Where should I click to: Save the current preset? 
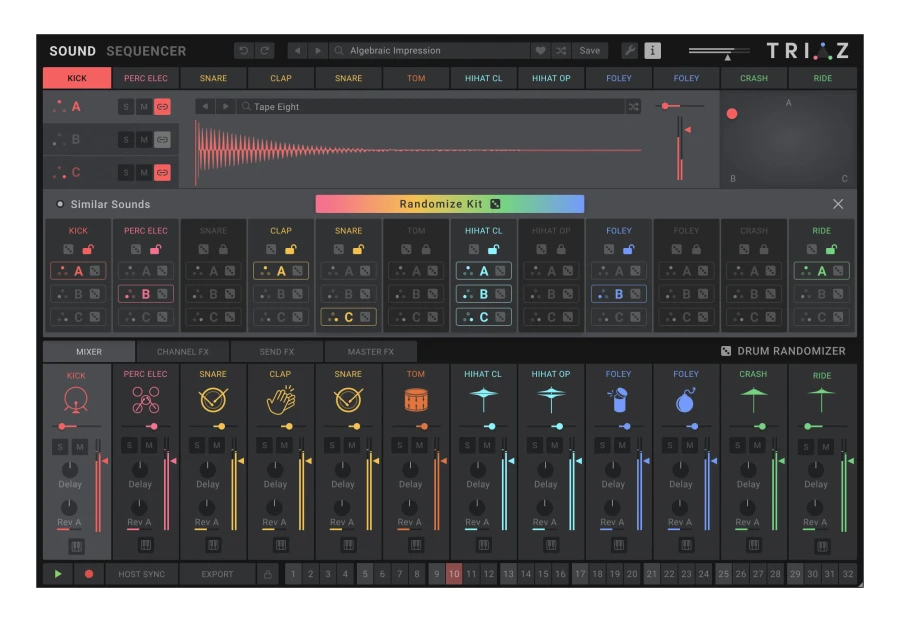pyautogui.click(x=590, y=50)
